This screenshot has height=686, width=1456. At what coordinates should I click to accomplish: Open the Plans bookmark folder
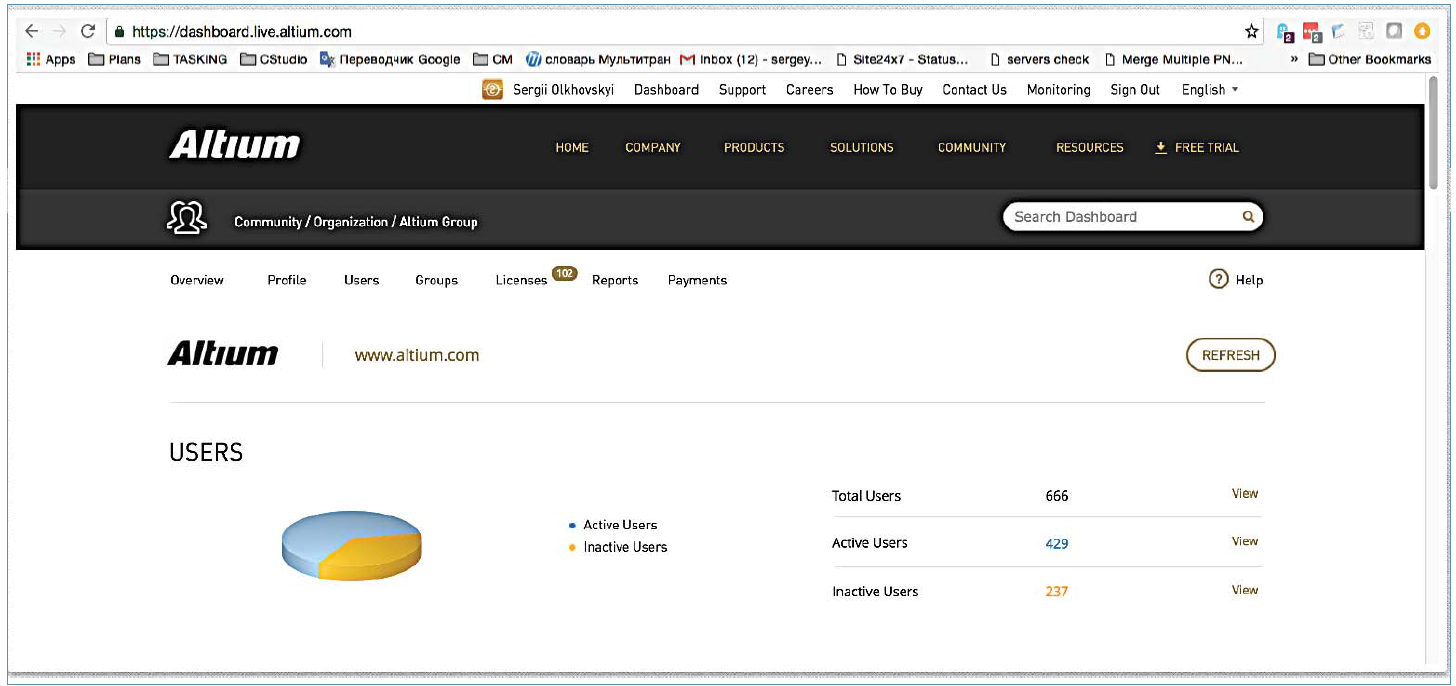point(115,59)
